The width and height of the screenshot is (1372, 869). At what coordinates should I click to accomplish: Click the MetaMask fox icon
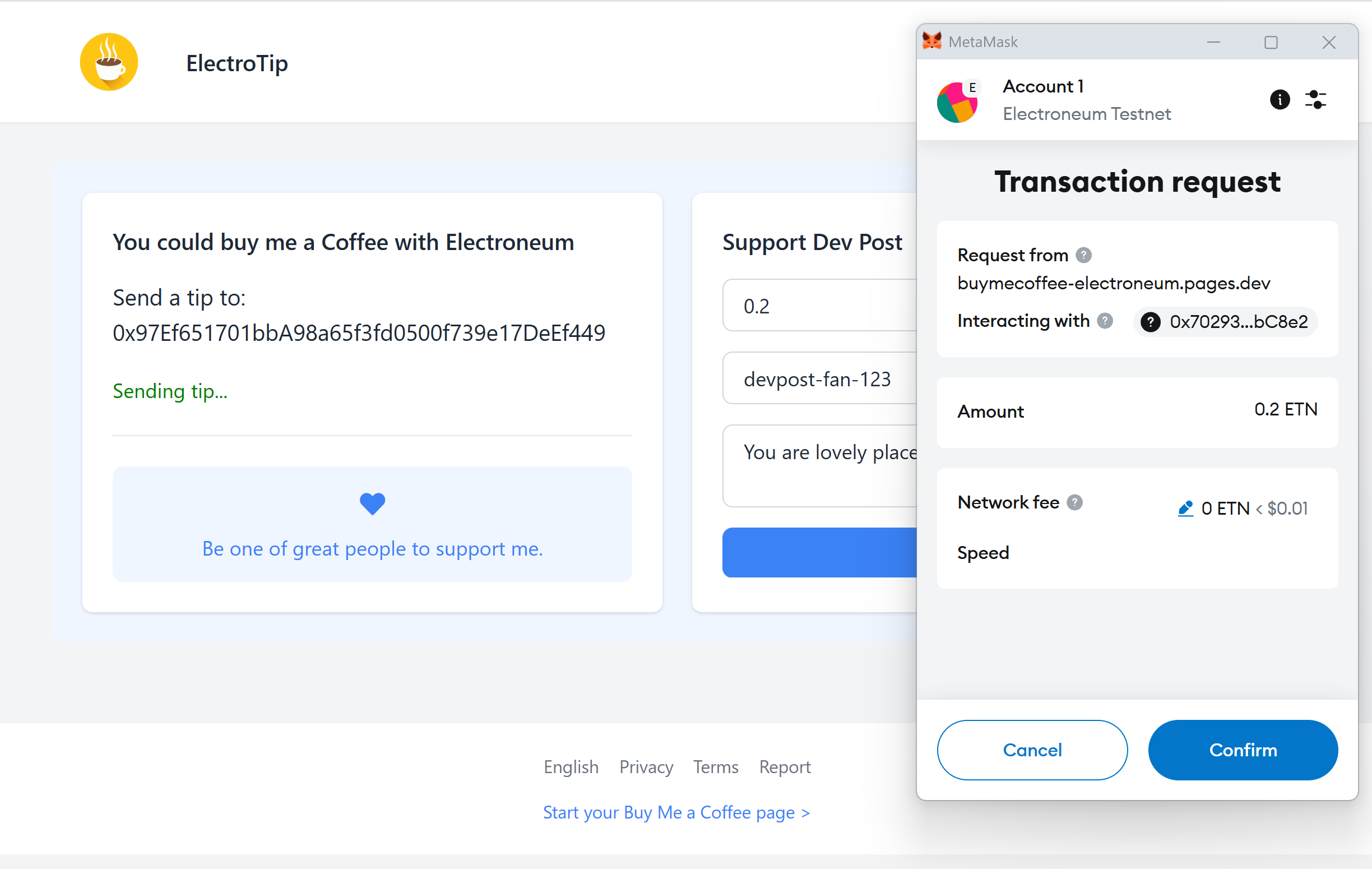coord(932,41)
